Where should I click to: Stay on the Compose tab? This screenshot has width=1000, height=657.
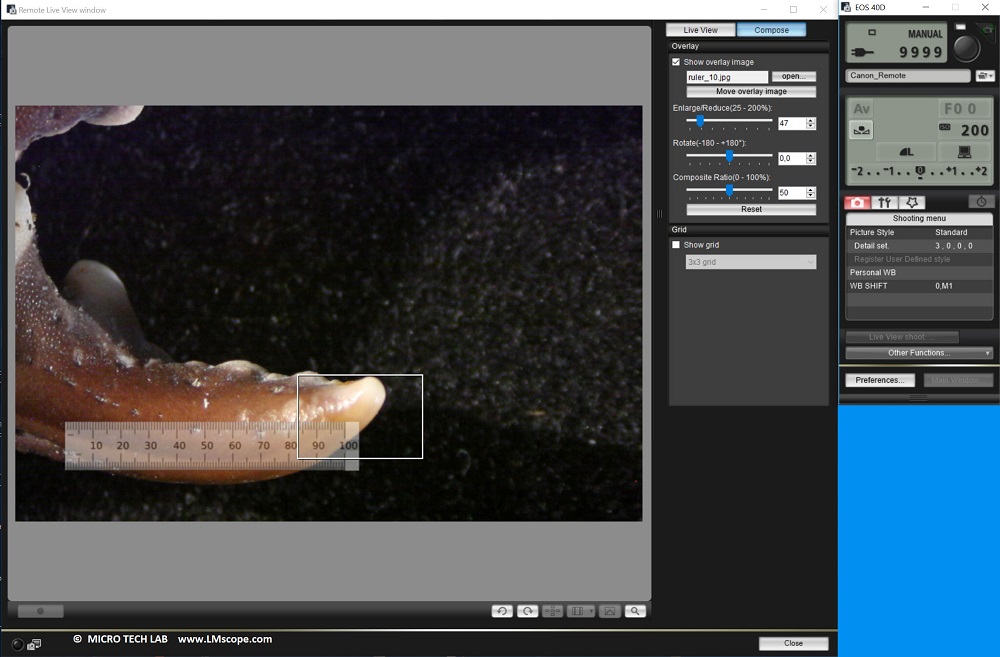(771, 29)
